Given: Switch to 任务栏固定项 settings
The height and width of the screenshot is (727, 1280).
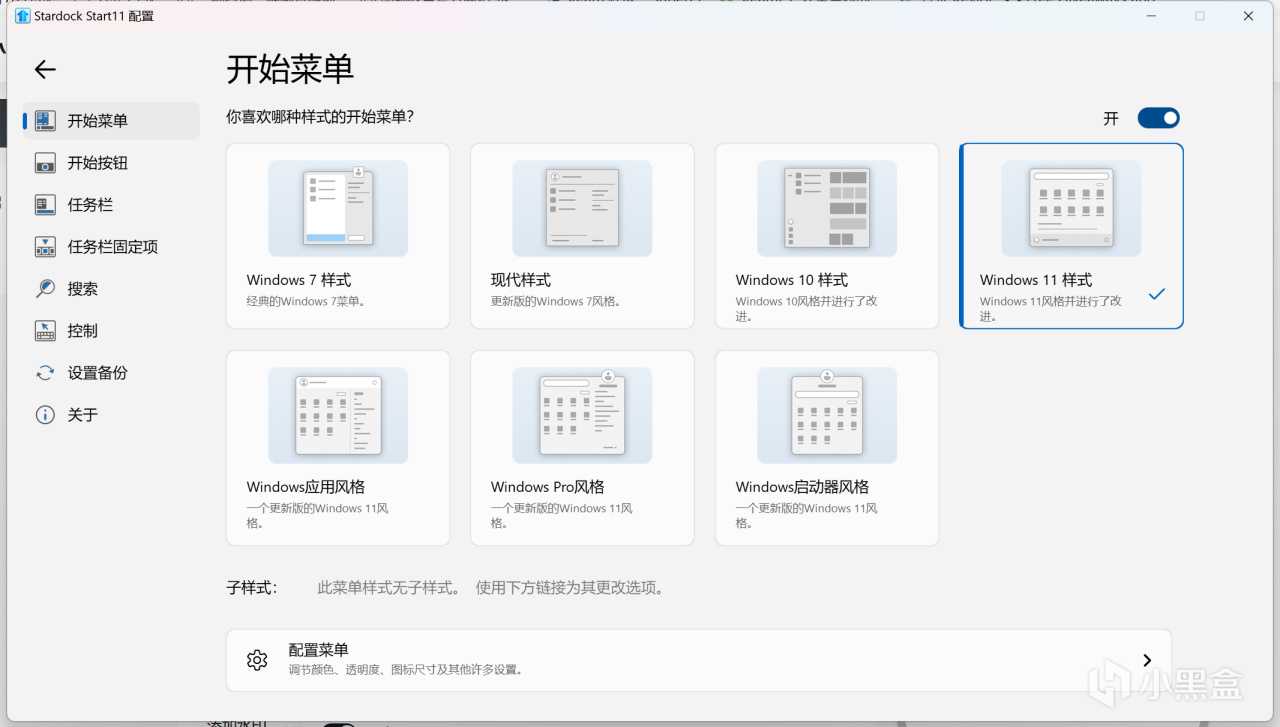Looking at the screenshot, I should tap(111, 247).
